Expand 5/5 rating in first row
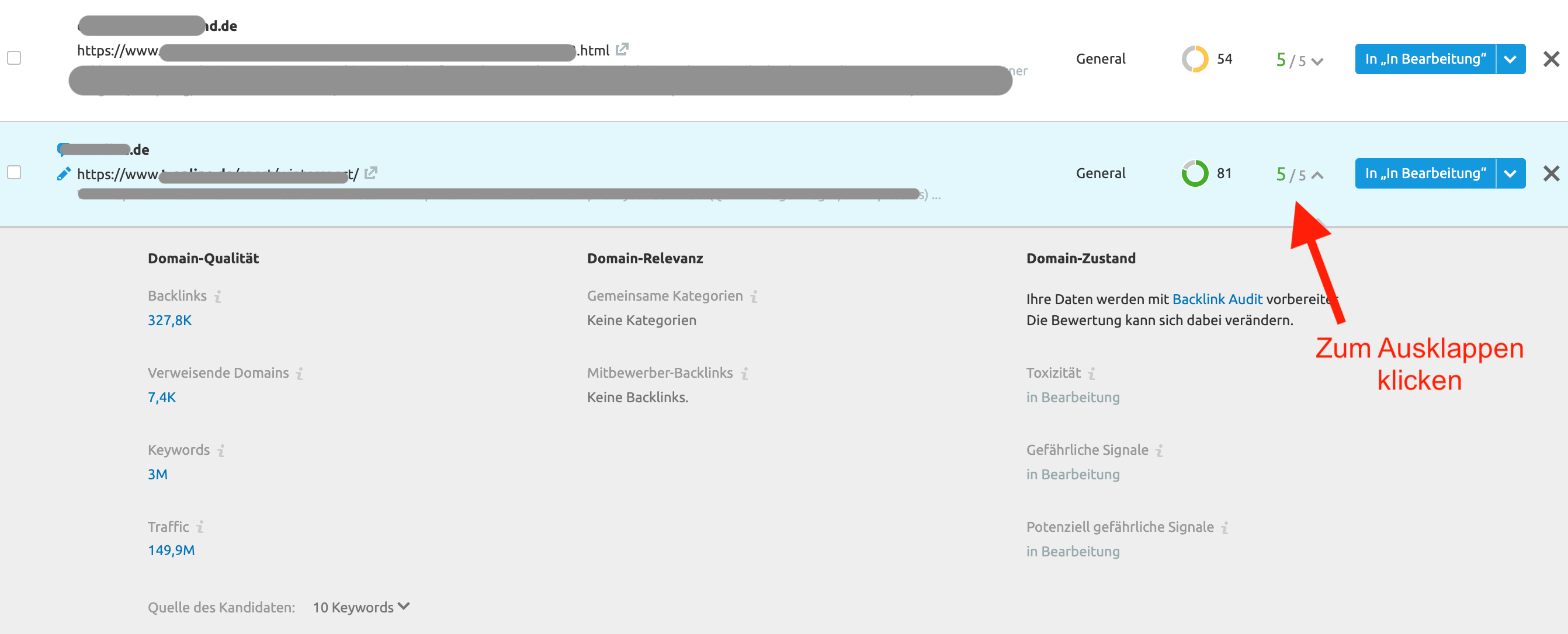Screen dimensions: 1568x634 point(1300,60)
